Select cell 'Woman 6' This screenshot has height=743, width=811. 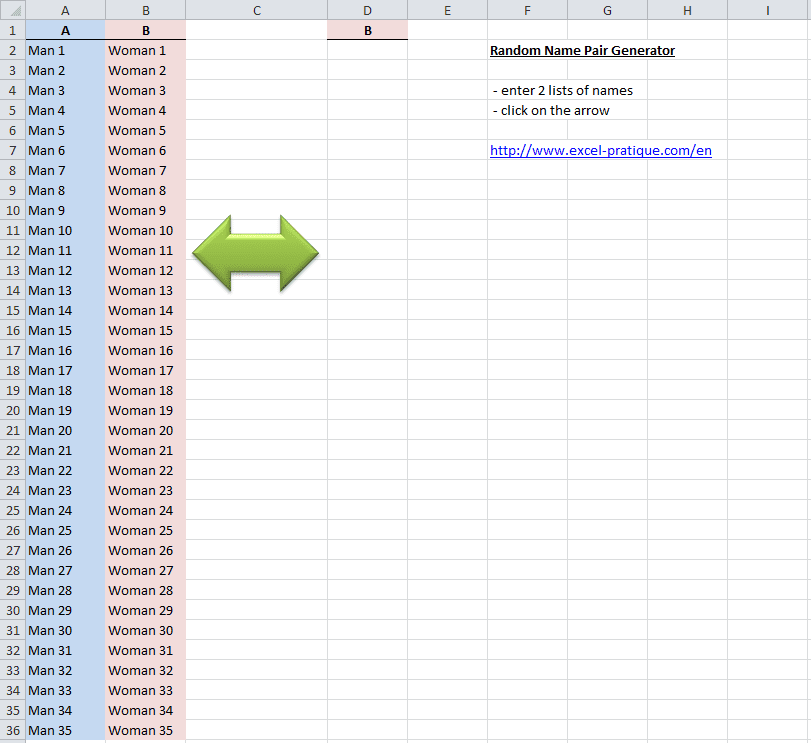coord(145,150)
